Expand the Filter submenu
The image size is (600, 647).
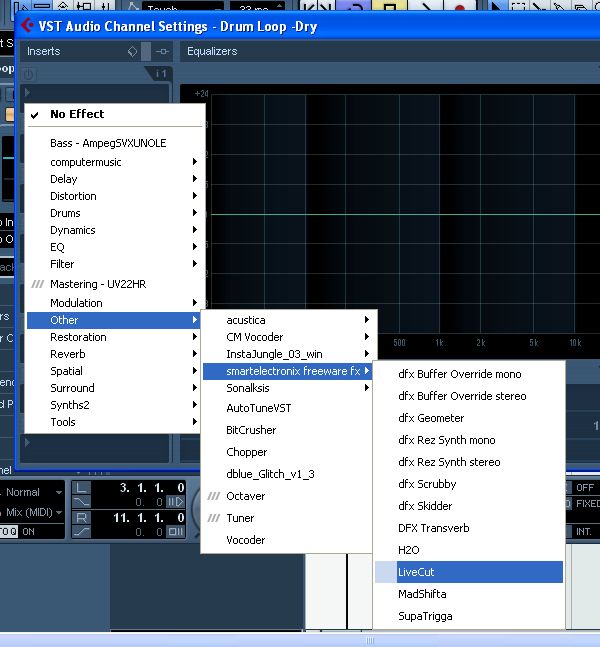click(x=115, y=264)
